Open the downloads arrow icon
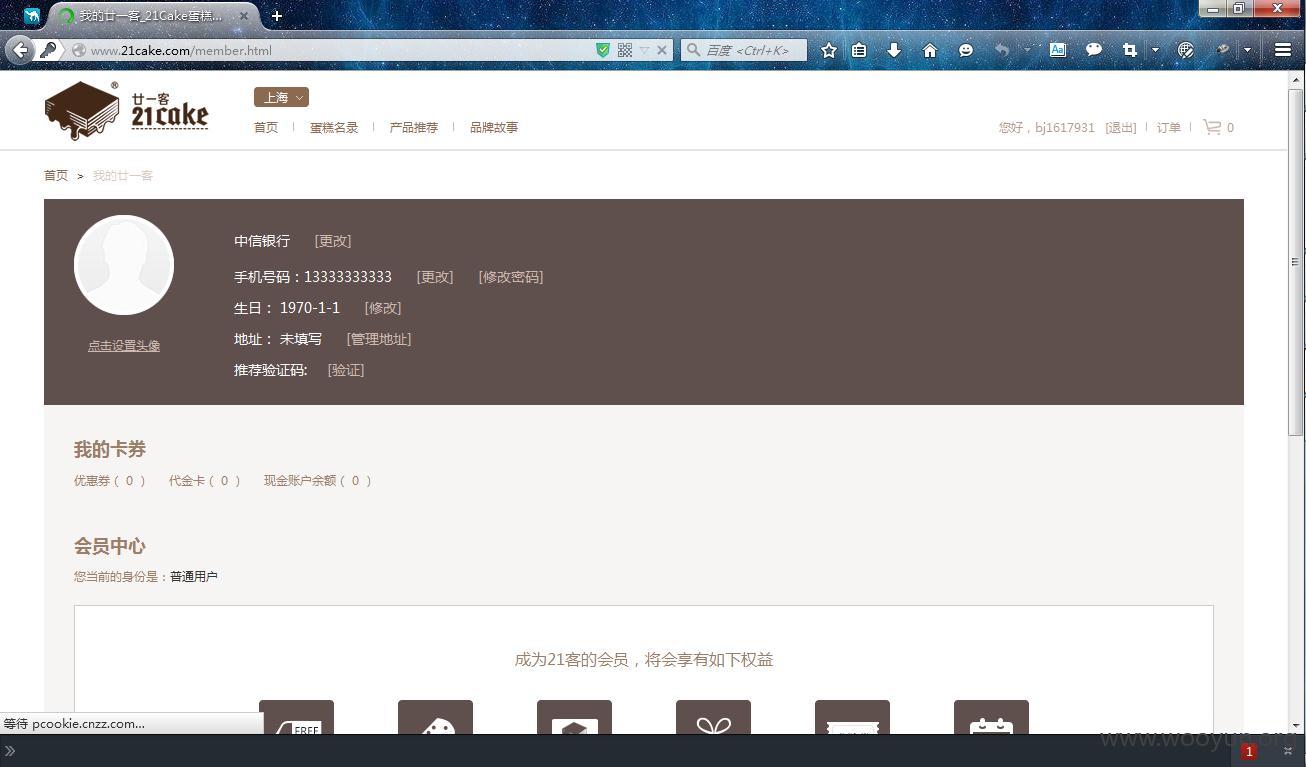Screen dimensions: 1306x767 coord(894,50)
